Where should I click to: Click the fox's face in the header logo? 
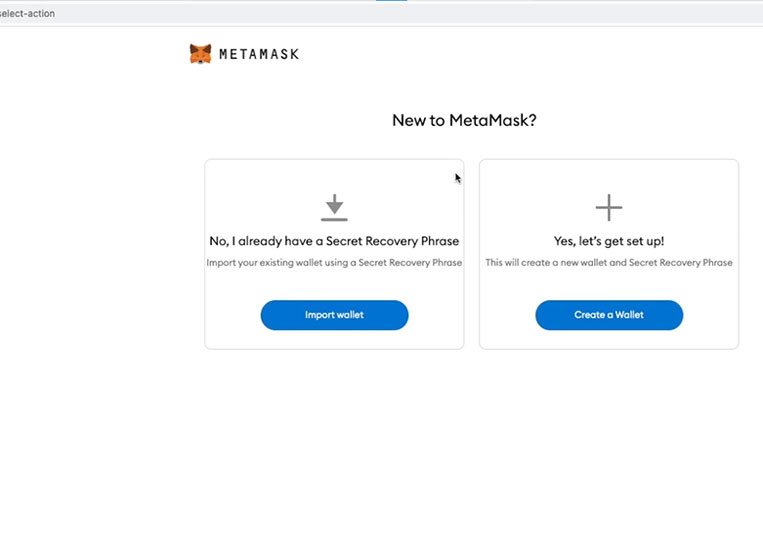pos(200,55)
